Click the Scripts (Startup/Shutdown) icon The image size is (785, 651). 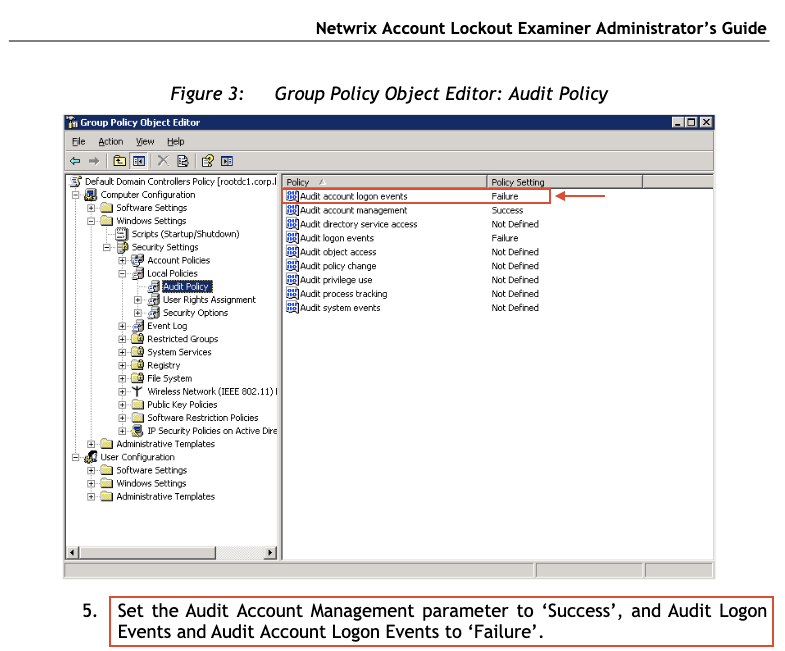click(122, 234)
